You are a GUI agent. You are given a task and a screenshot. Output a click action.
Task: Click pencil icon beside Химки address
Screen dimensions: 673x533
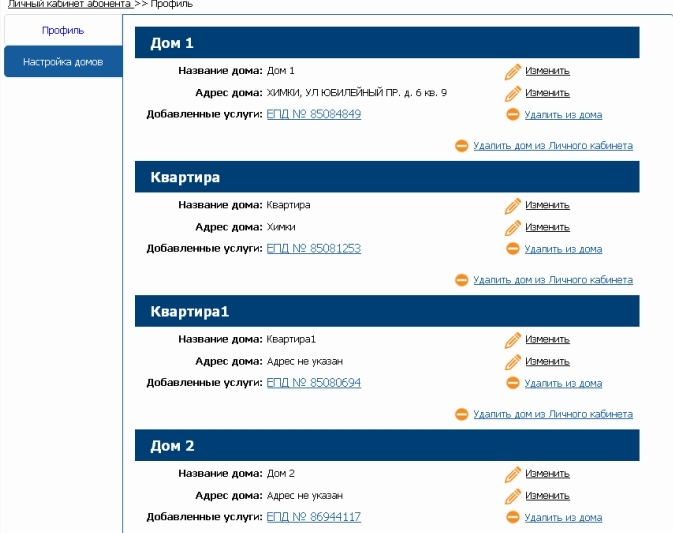[x=512, y=228]
